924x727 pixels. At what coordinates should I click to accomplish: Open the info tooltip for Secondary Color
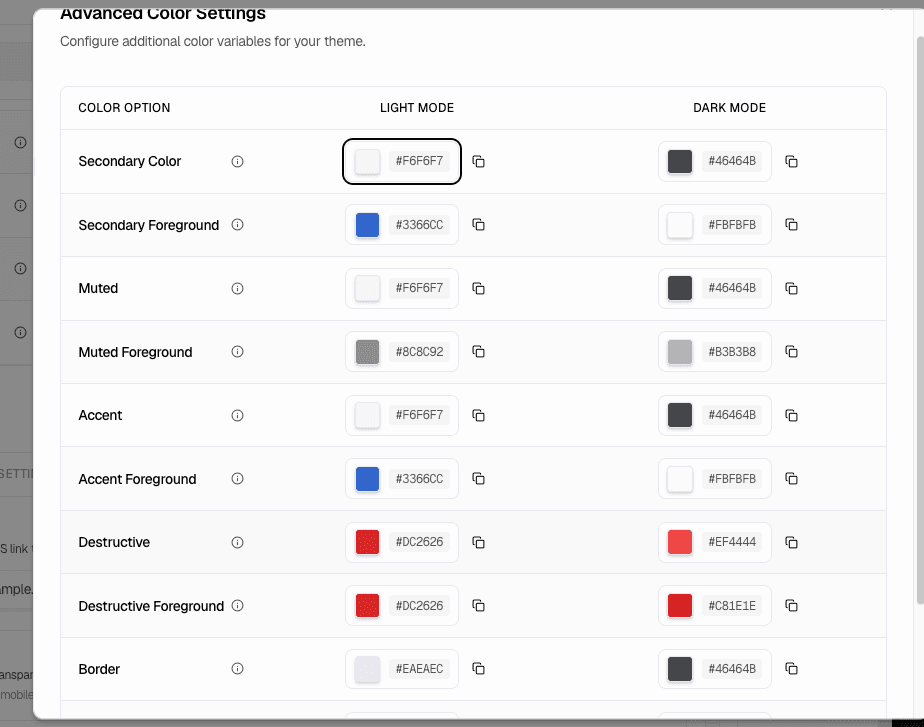click(x=237, y=161)
